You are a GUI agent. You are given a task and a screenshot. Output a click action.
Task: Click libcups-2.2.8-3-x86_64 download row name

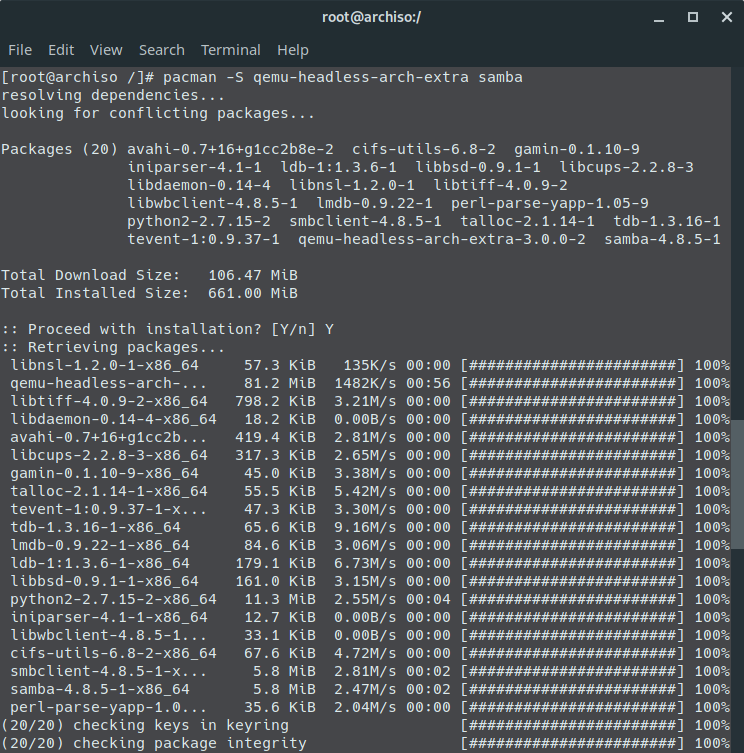[109, 455]
